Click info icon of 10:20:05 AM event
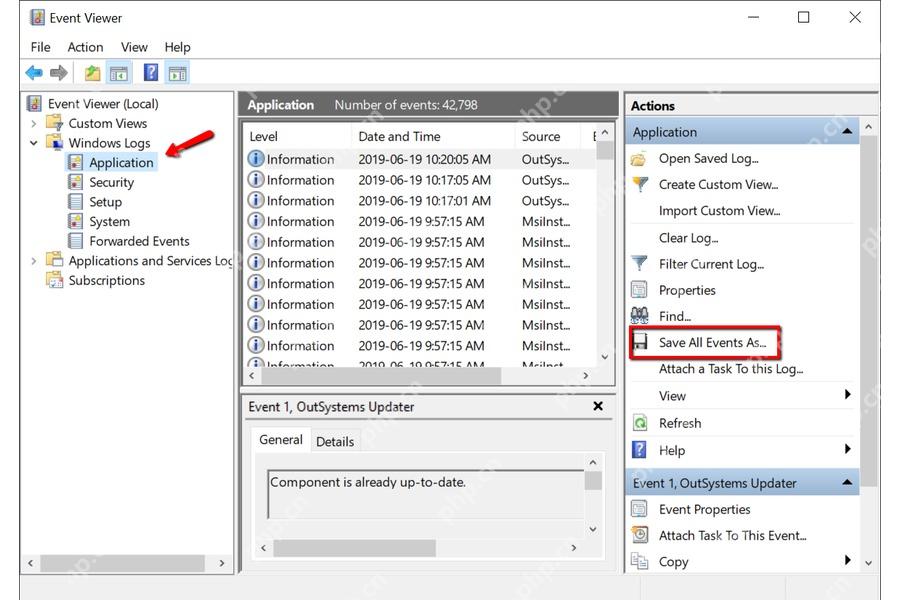The image size is (900, 600). [x=255, y=158]
